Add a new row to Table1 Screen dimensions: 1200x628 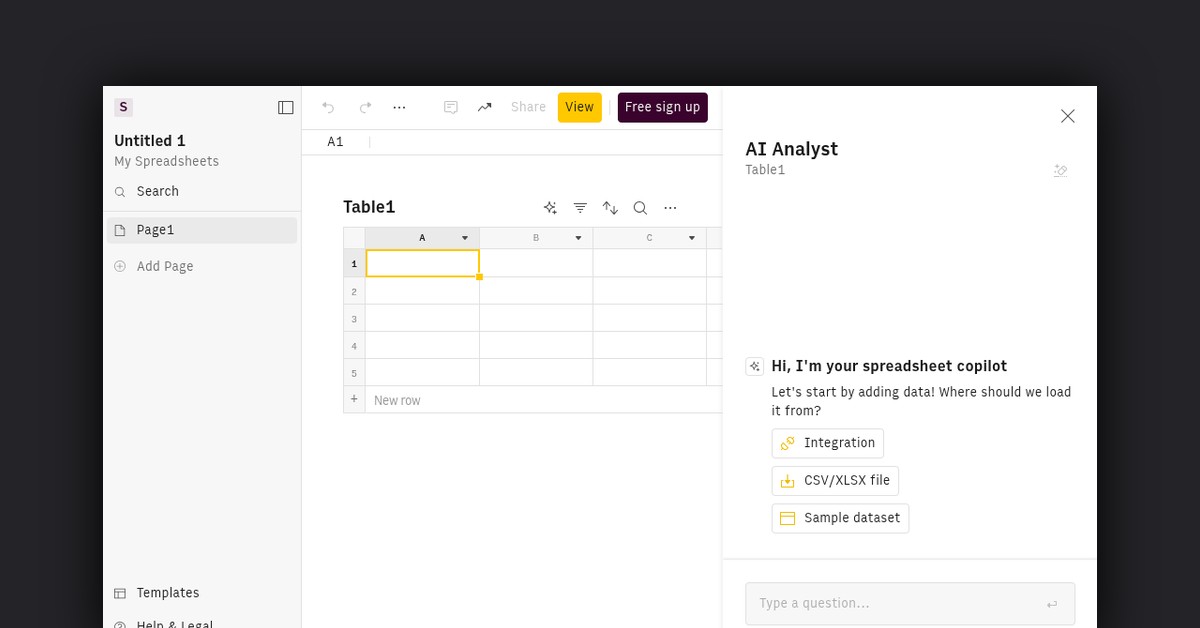pyautogui.click(x=397, y=400)
